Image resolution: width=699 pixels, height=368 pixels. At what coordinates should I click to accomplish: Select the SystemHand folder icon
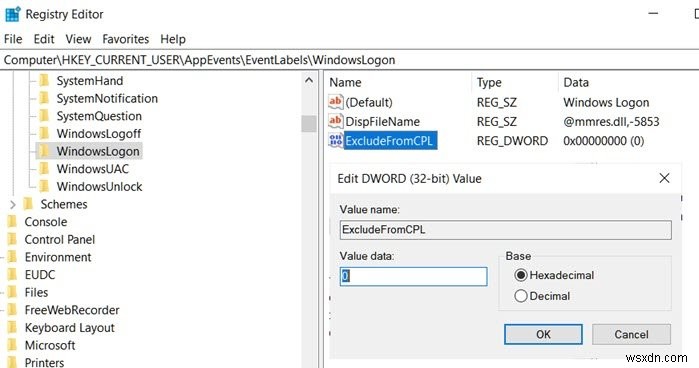(44, 81)
